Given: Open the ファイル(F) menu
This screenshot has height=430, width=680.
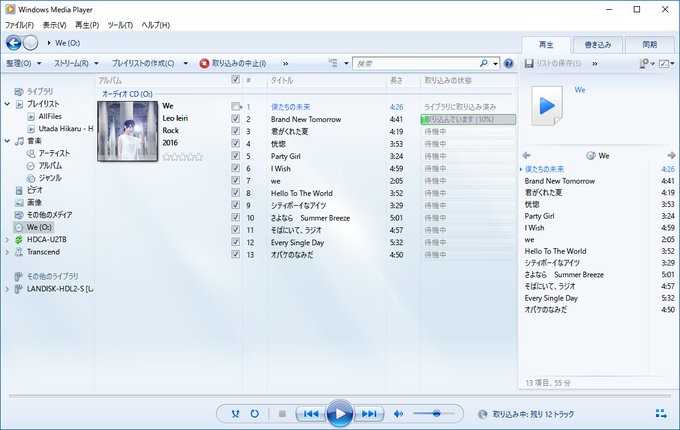Looking at the screenshot, I should click(x=19, y=25).
